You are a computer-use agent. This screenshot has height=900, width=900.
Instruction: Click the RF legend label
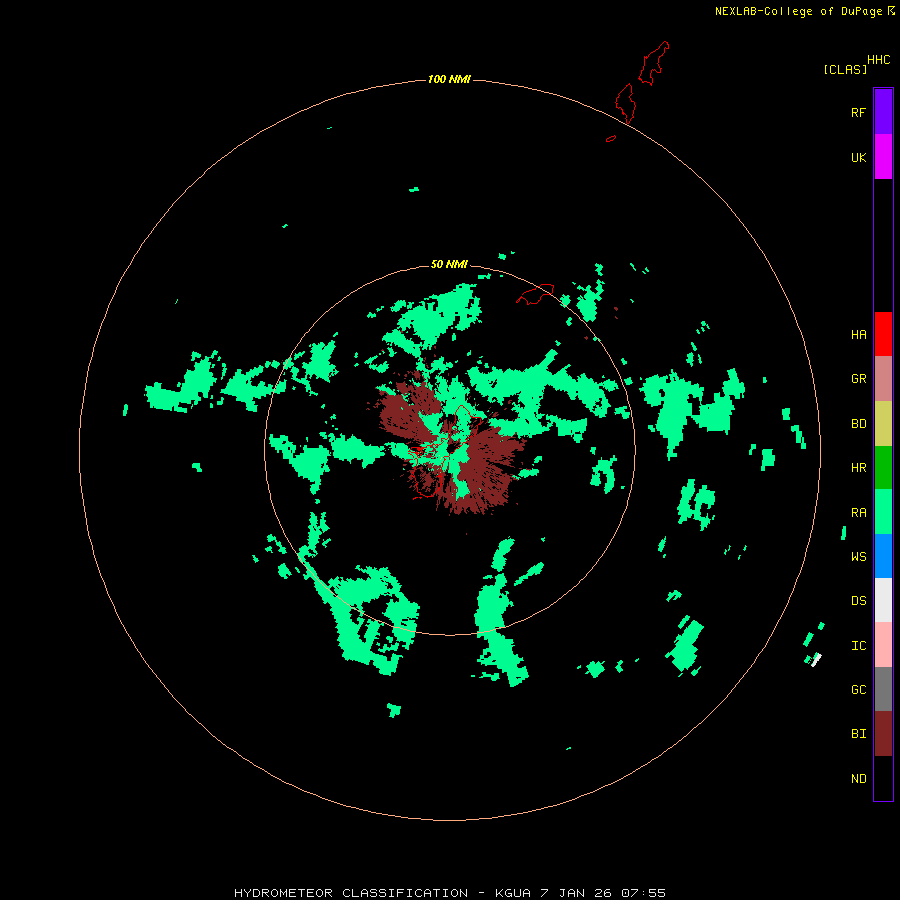[x=858, y=113]
